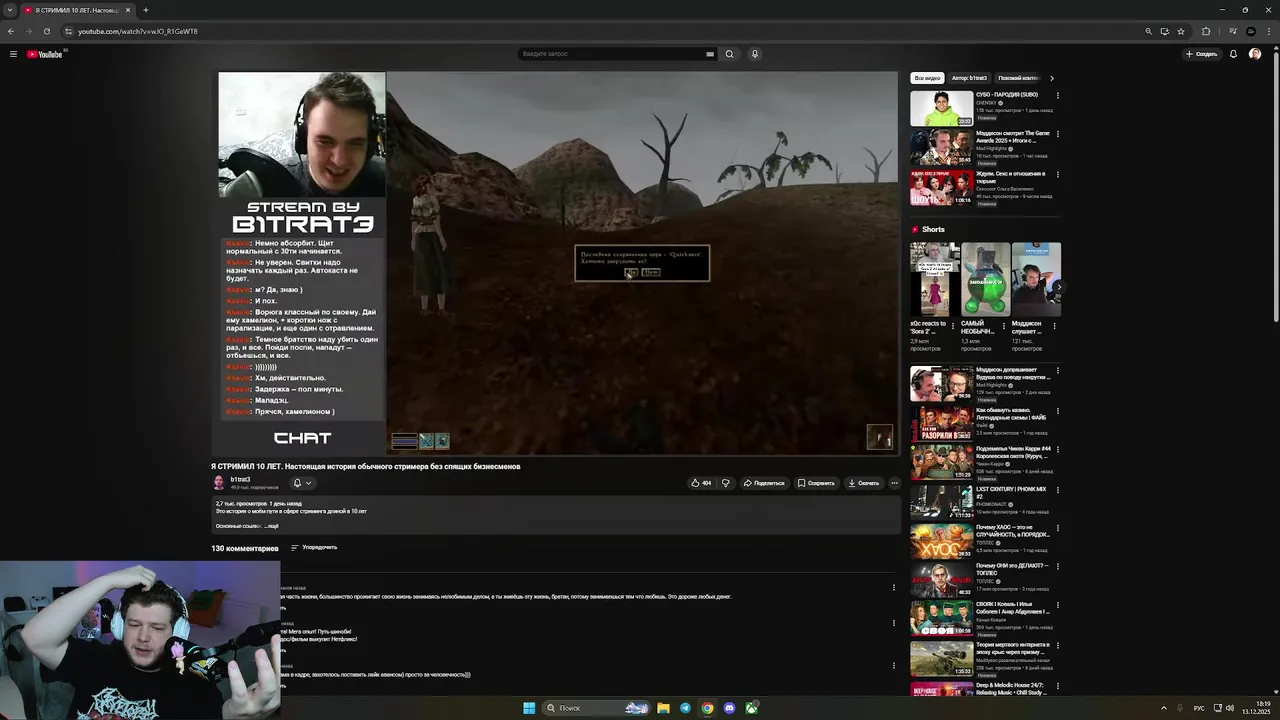Image resolution: width=1280 pixels, height=720 pixels.
Task: Open options for Мэддисон смотрит The Game Awards
Action: pyautogui.click(x=1058, y=134)
